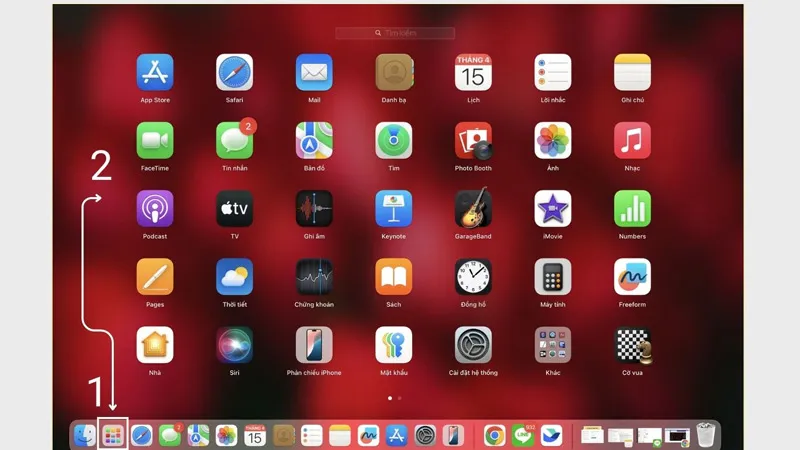Viewport: 800px width, 450px height.
Task: Launch Siri
Action: (x=234, y=345)
